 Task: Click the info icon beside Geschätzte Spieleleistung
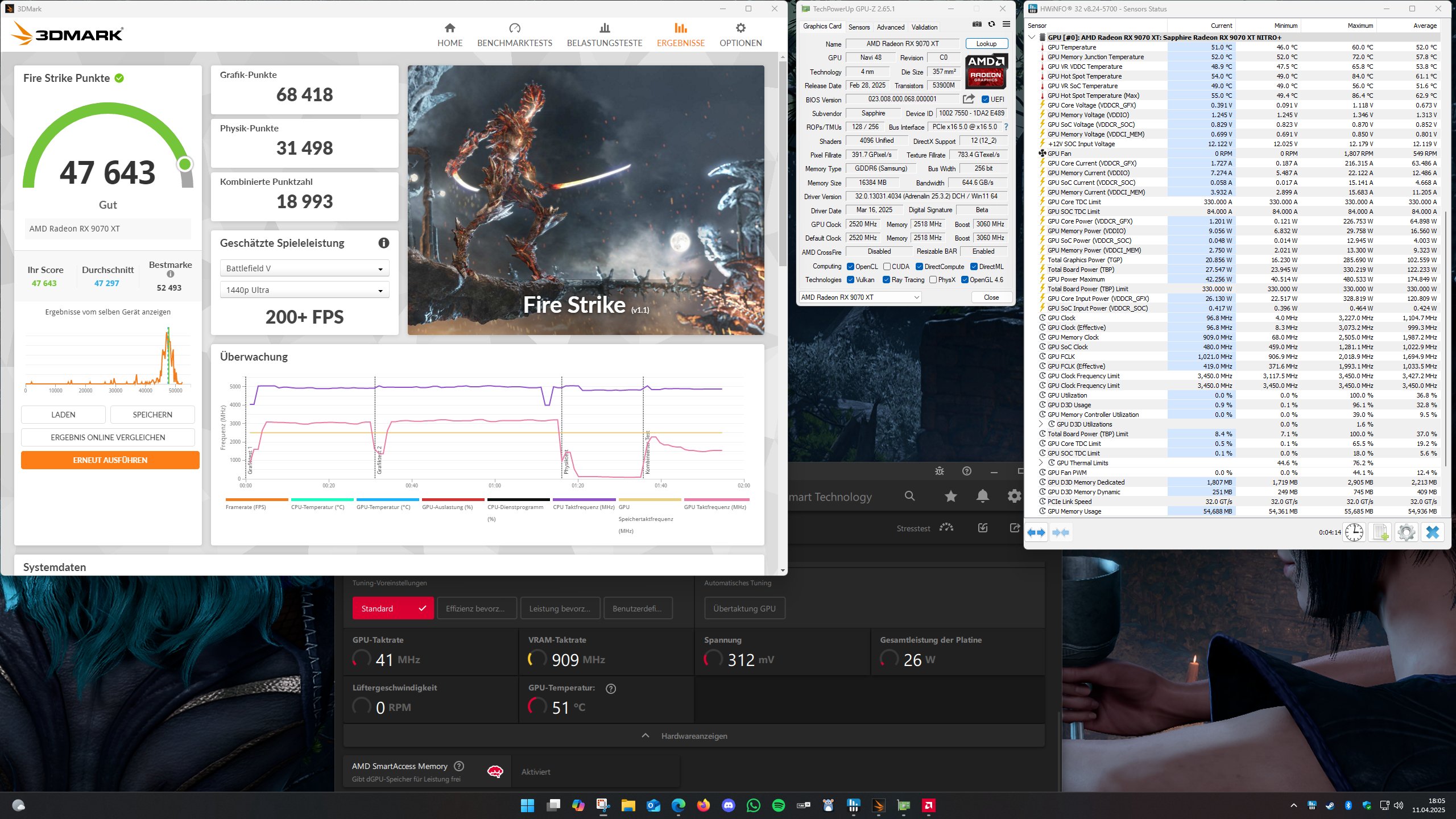point(384,243)
